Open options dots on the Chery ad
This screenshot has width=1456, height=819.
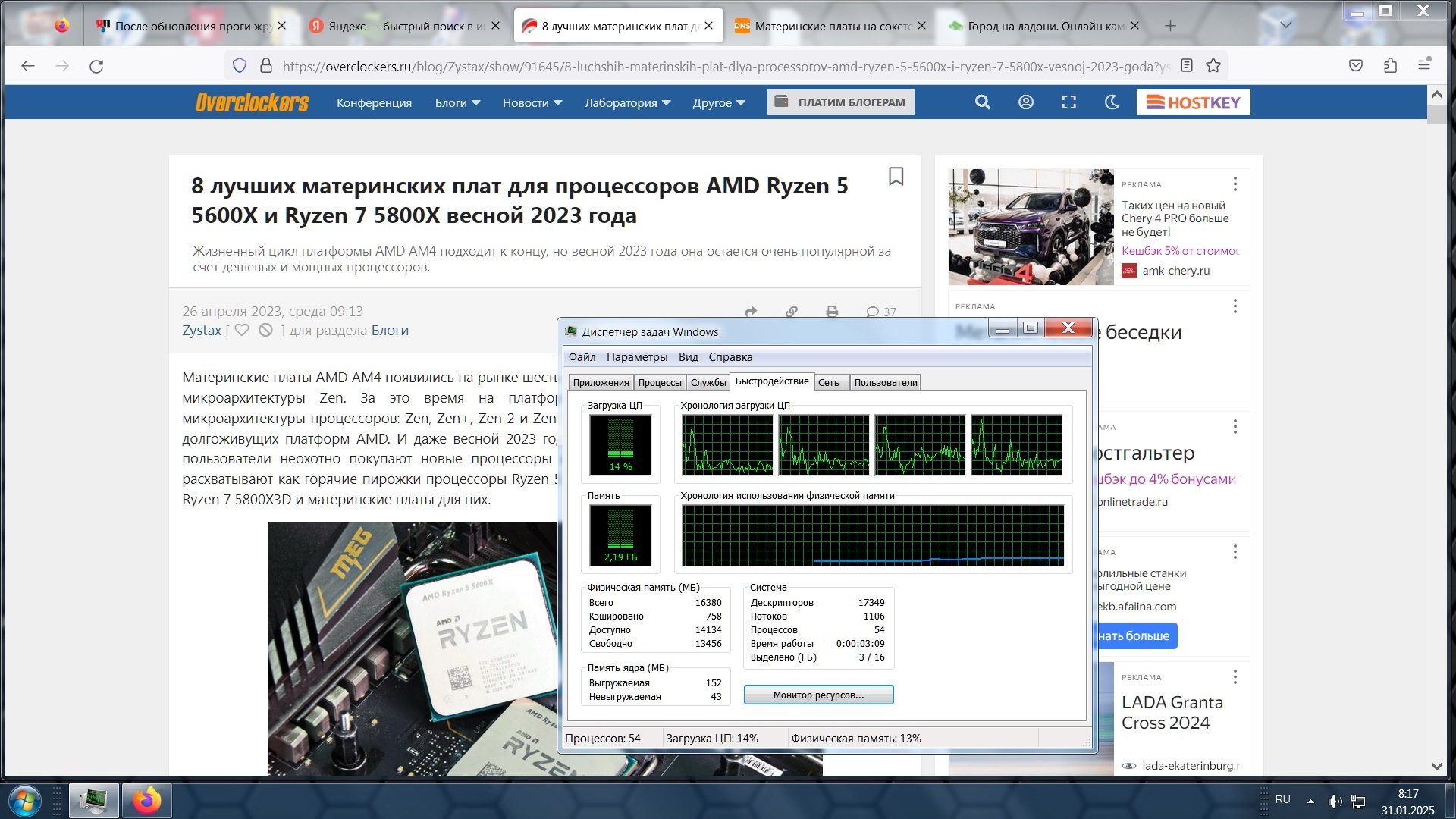click(1235, 184)
